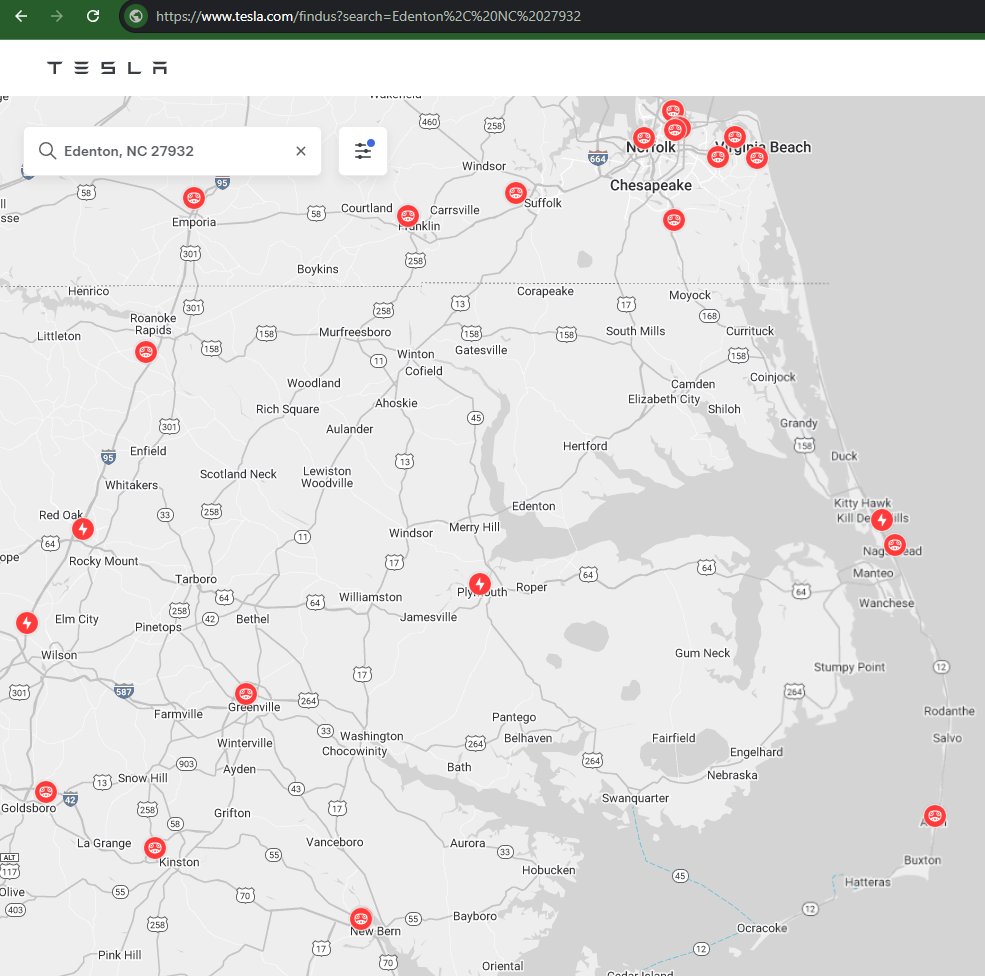This screenshot has height=976, width=985.
Task: Click the location pin near Buxton
Action: pos(933,815)
